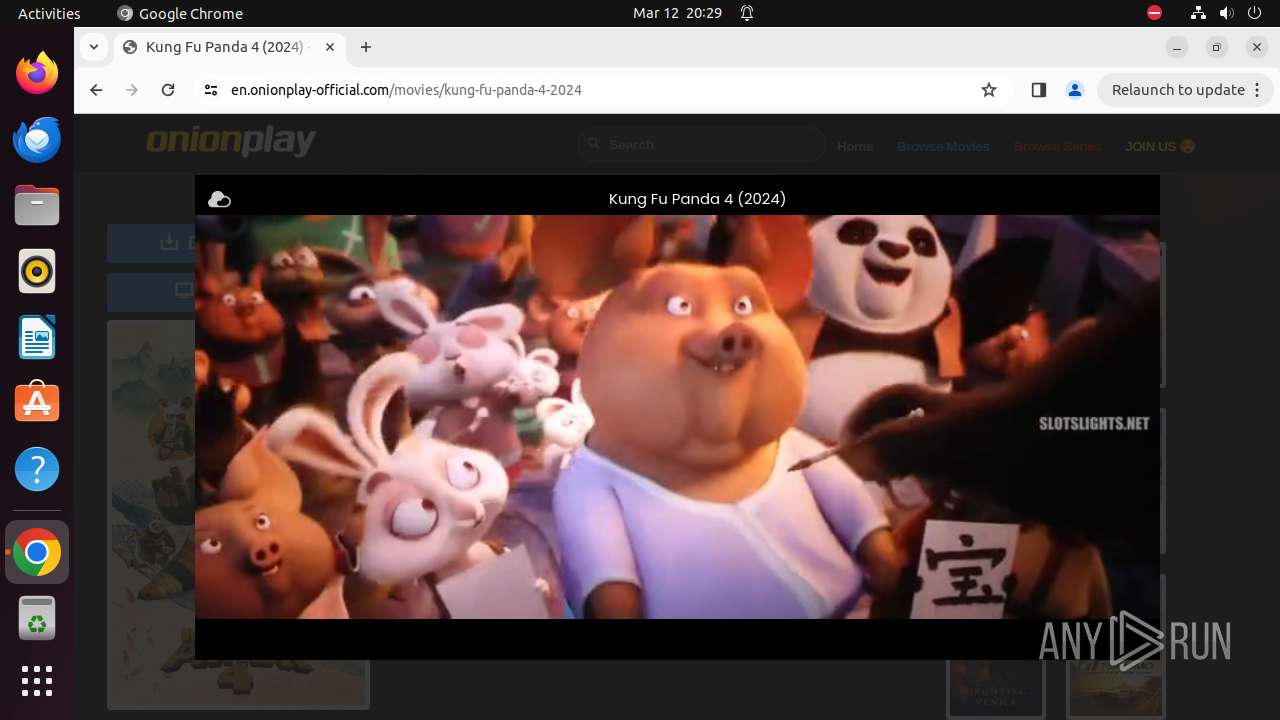Open the Google Chrome app menu in top bar

[x=180, y=13]
